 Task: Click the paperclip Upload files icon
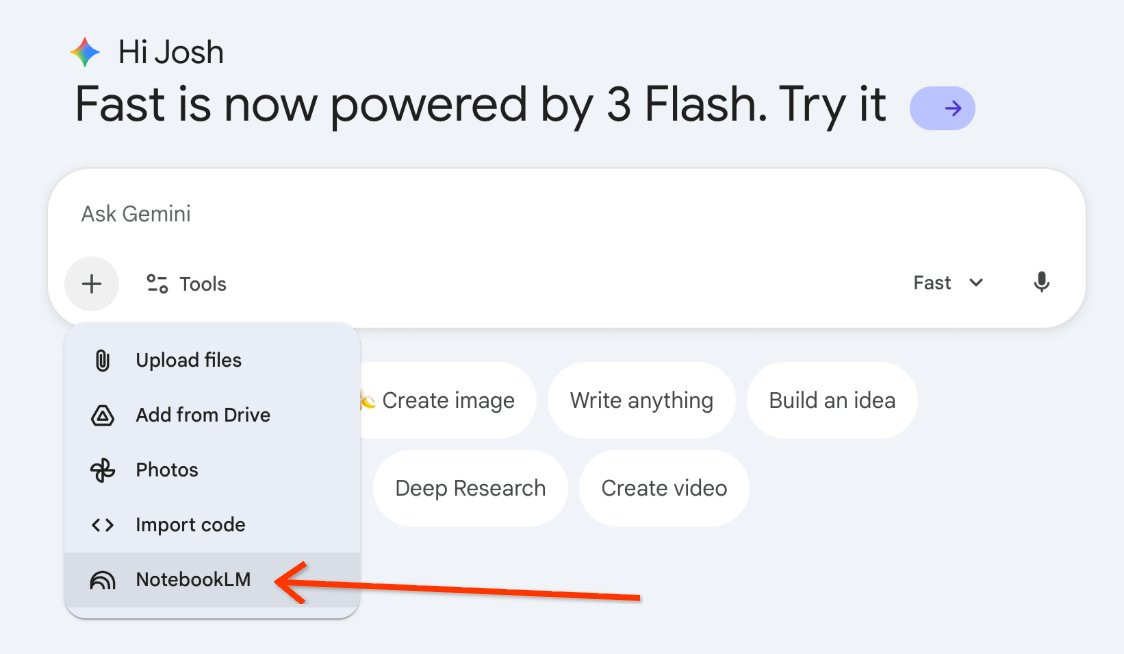pyautogui.click(x=103, y=360)
